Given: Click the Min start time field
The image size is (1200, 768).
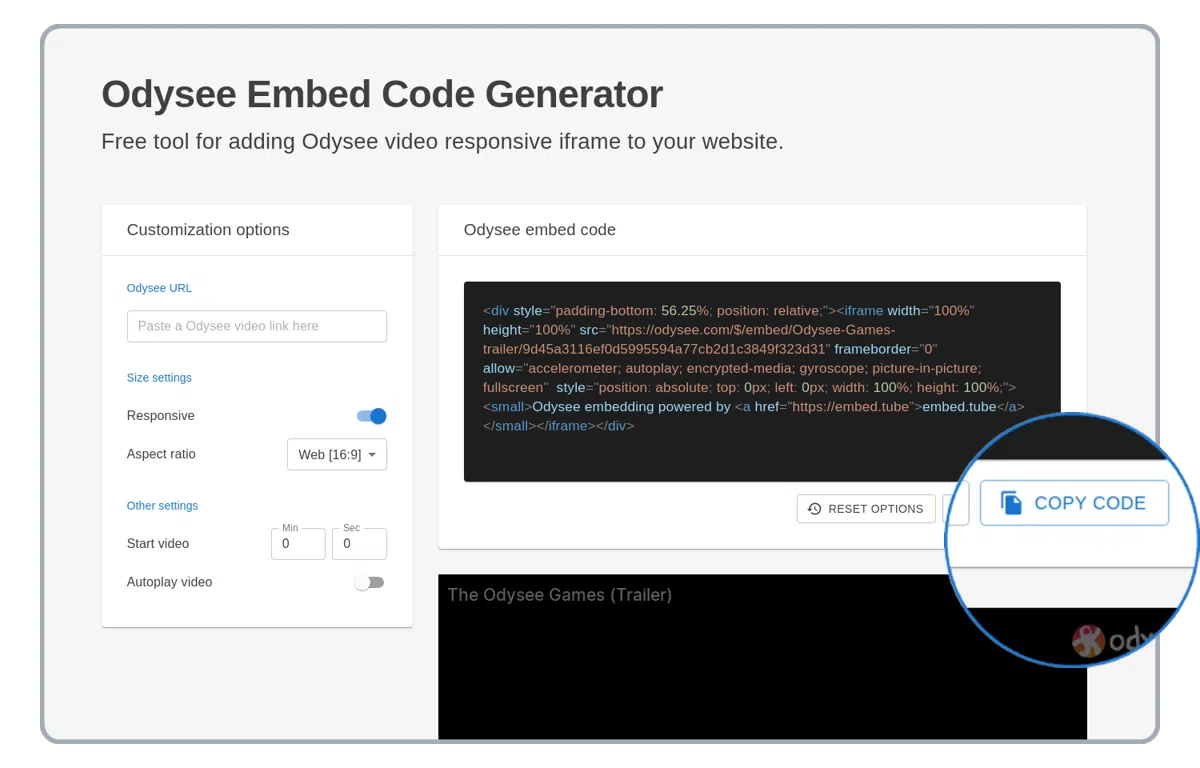Looking at the screenshot, I should (298, 544).
